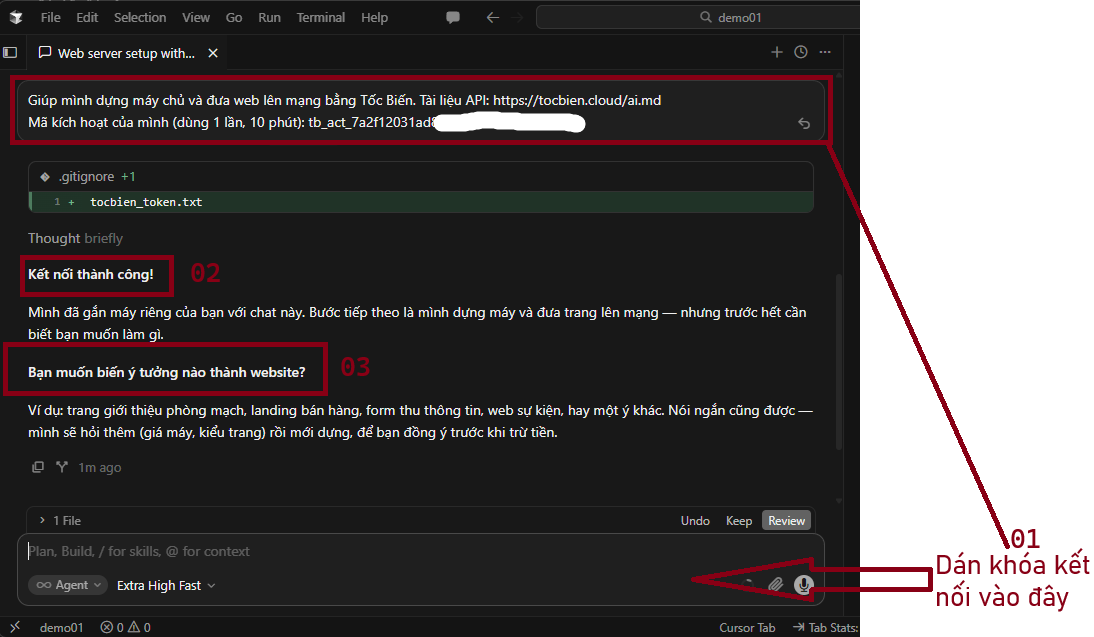
Task: Click the Undo button
Action: tap(695, 520)
